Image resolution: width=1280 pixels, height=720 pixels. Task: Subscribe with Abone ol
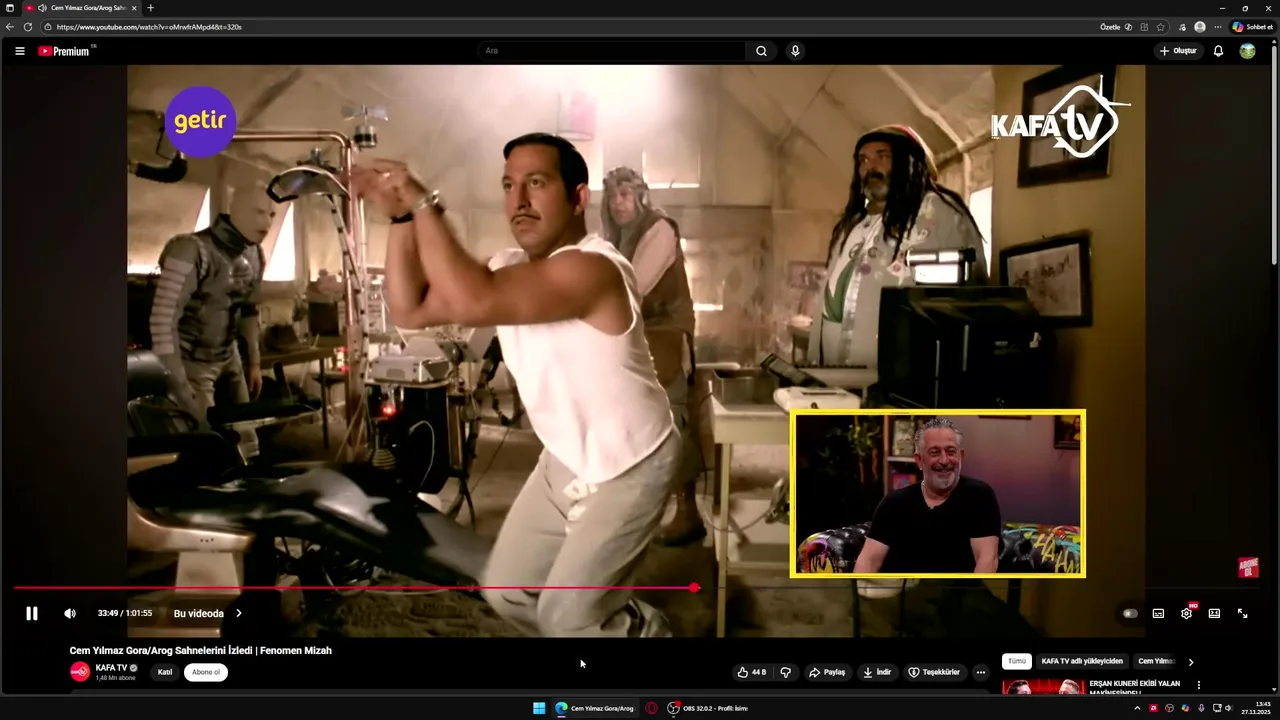click(x=206, y=672)
